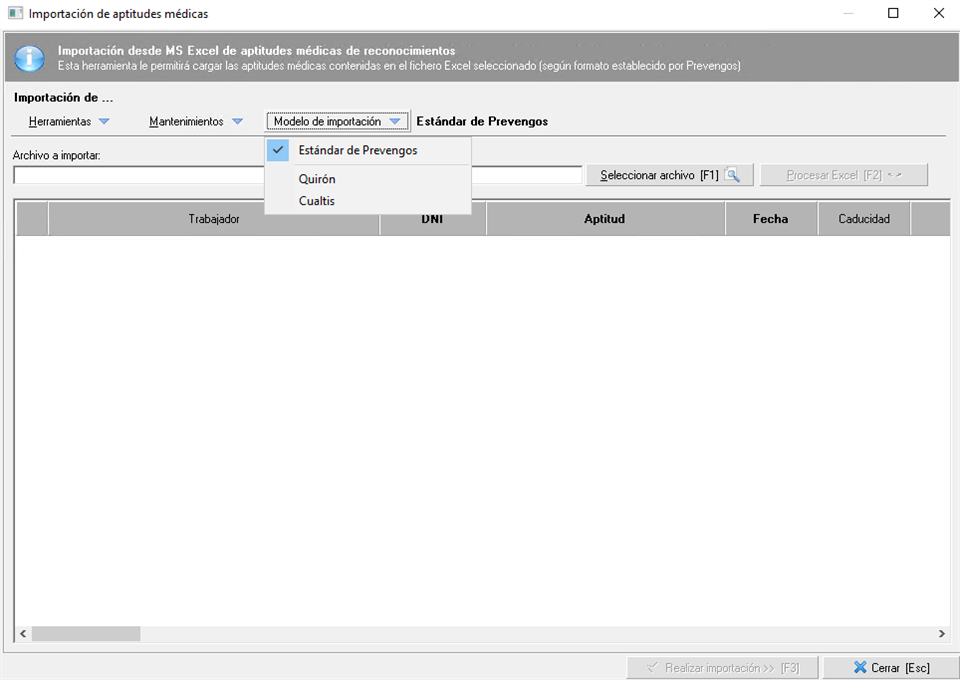This screenshot has width=960, height=680.
Task: Sort by the Fecha column header
Action: coord(771,219)
